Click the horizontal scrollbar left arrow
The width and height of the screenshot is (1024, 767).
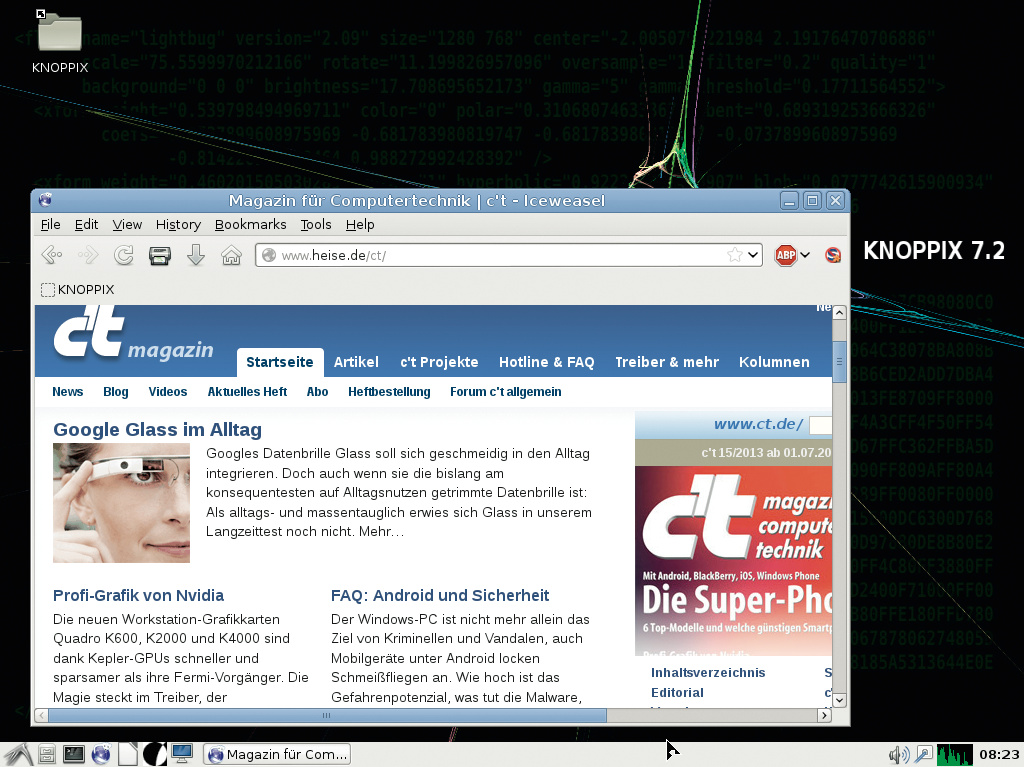point(42,715)
